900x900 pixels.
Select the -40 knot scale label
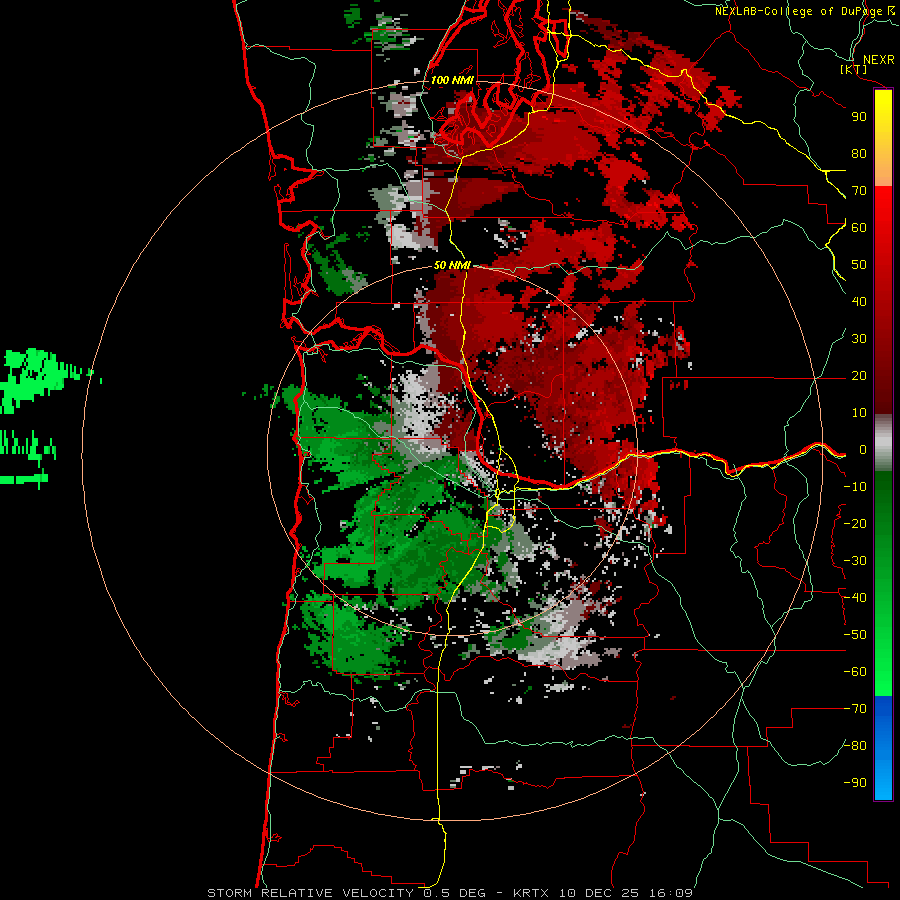pyautogui.click(x=855, y=598)
